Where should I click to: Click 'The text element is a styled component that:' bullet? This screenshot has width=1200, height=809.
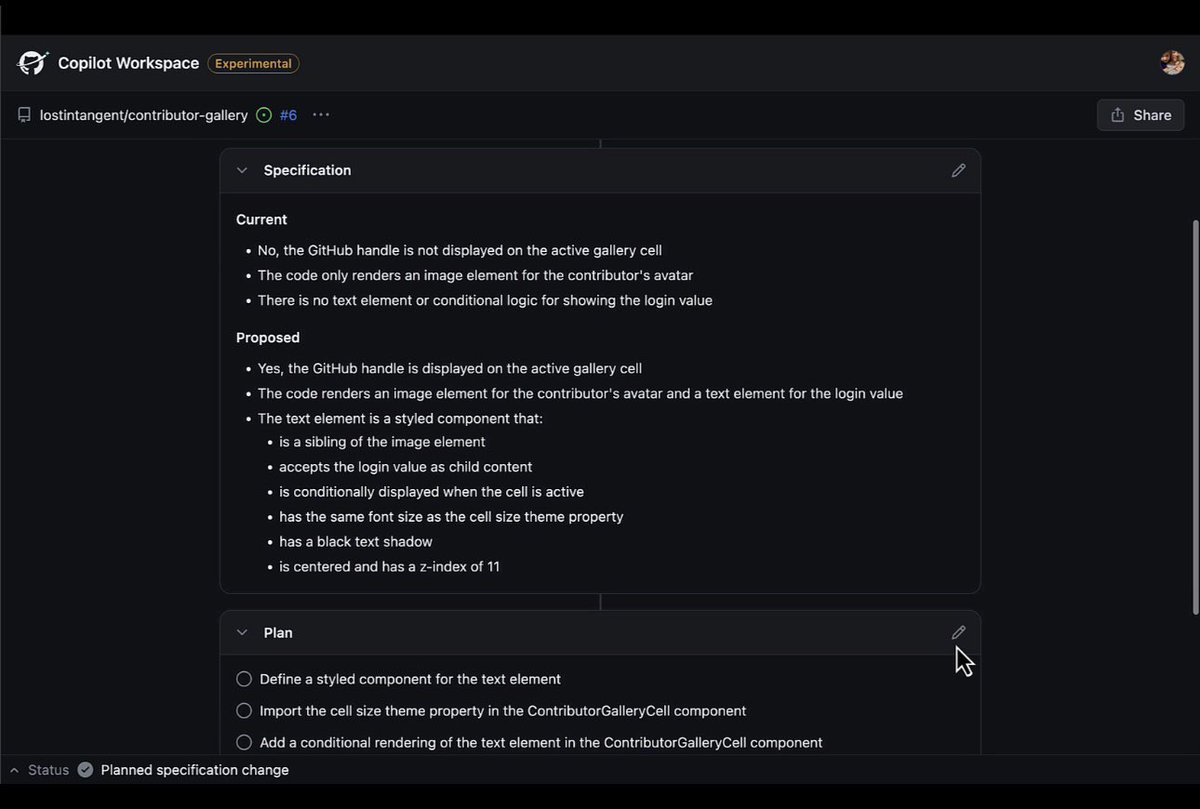pyautogui.click(x=400, y=419)
